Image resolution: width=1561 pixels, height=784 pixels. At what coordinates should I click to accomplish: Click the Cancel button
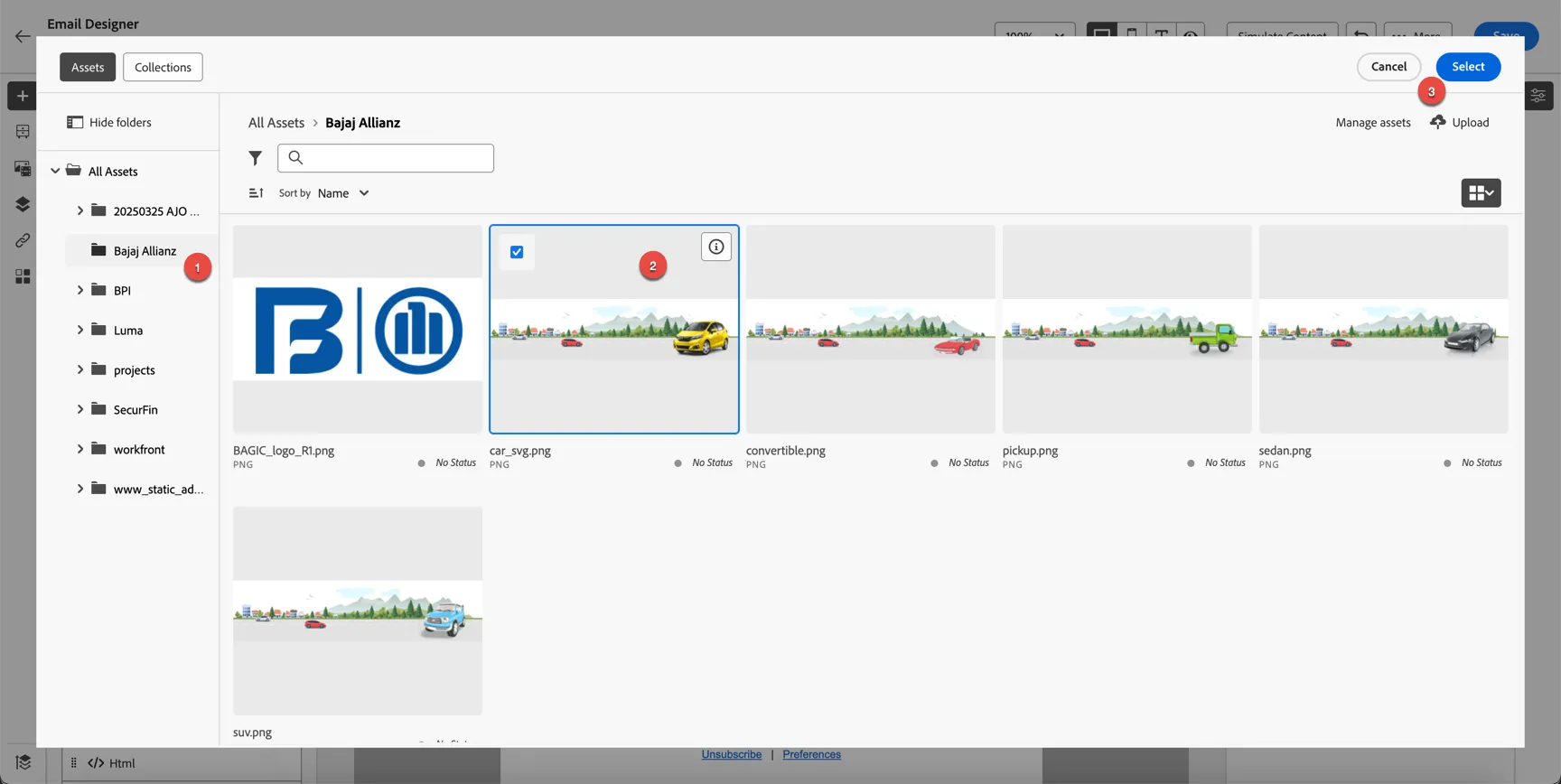[x=1388, y=67]
